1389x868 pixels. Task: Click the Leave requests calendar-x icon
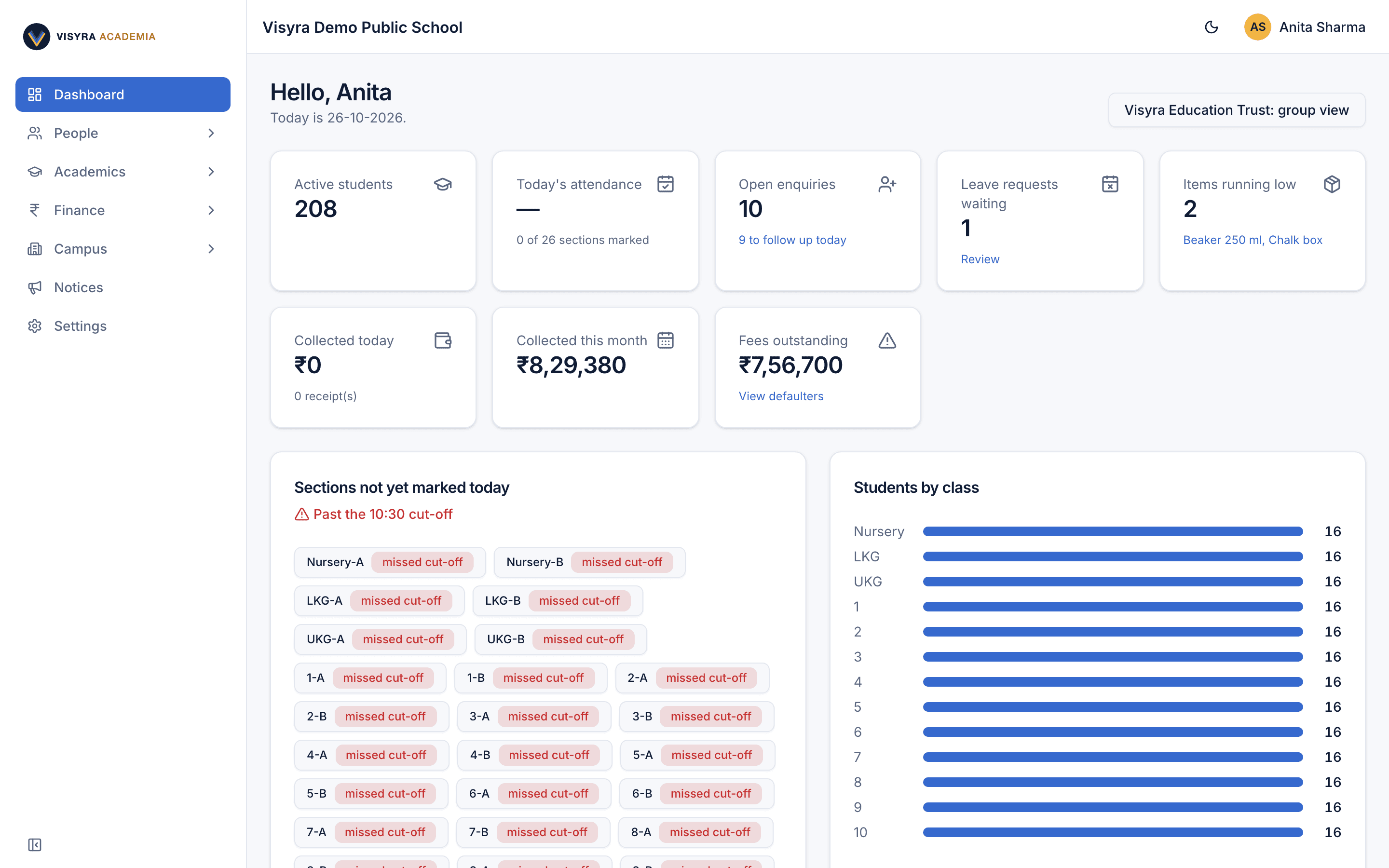[1110, 184]
